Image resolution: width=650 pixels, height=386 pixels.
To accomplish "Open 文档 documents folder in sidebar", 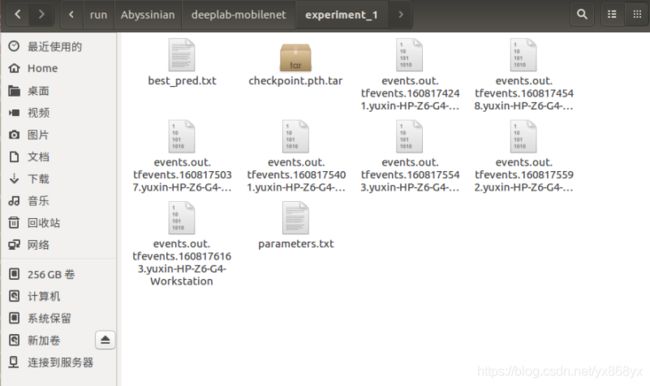I will point(58,157).
